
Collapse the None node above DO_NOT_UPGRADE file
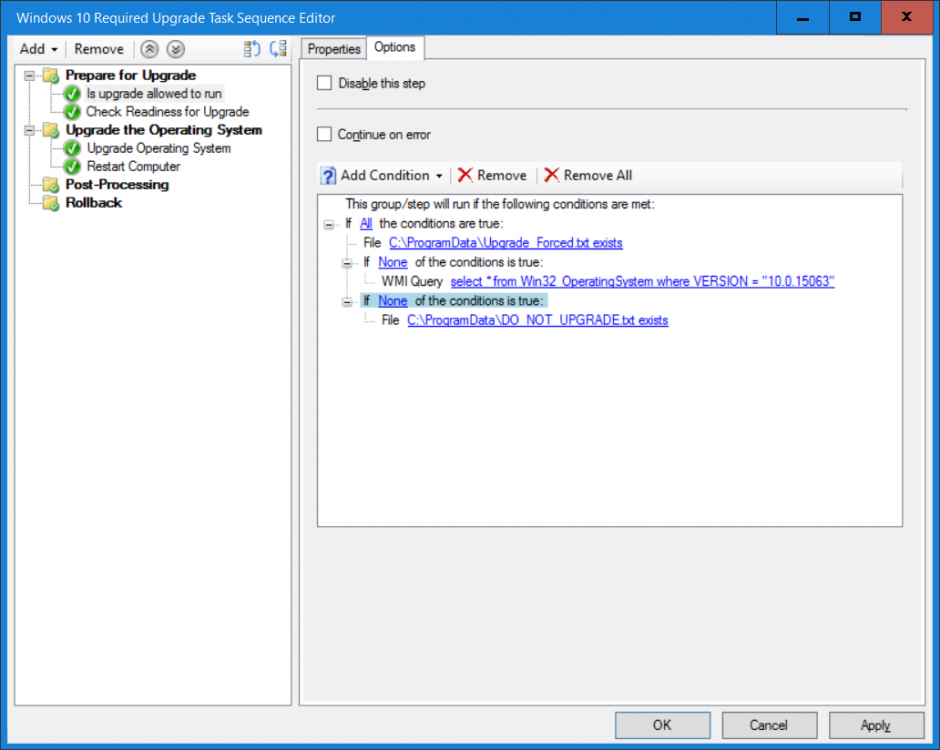click(x=347, y=302)
